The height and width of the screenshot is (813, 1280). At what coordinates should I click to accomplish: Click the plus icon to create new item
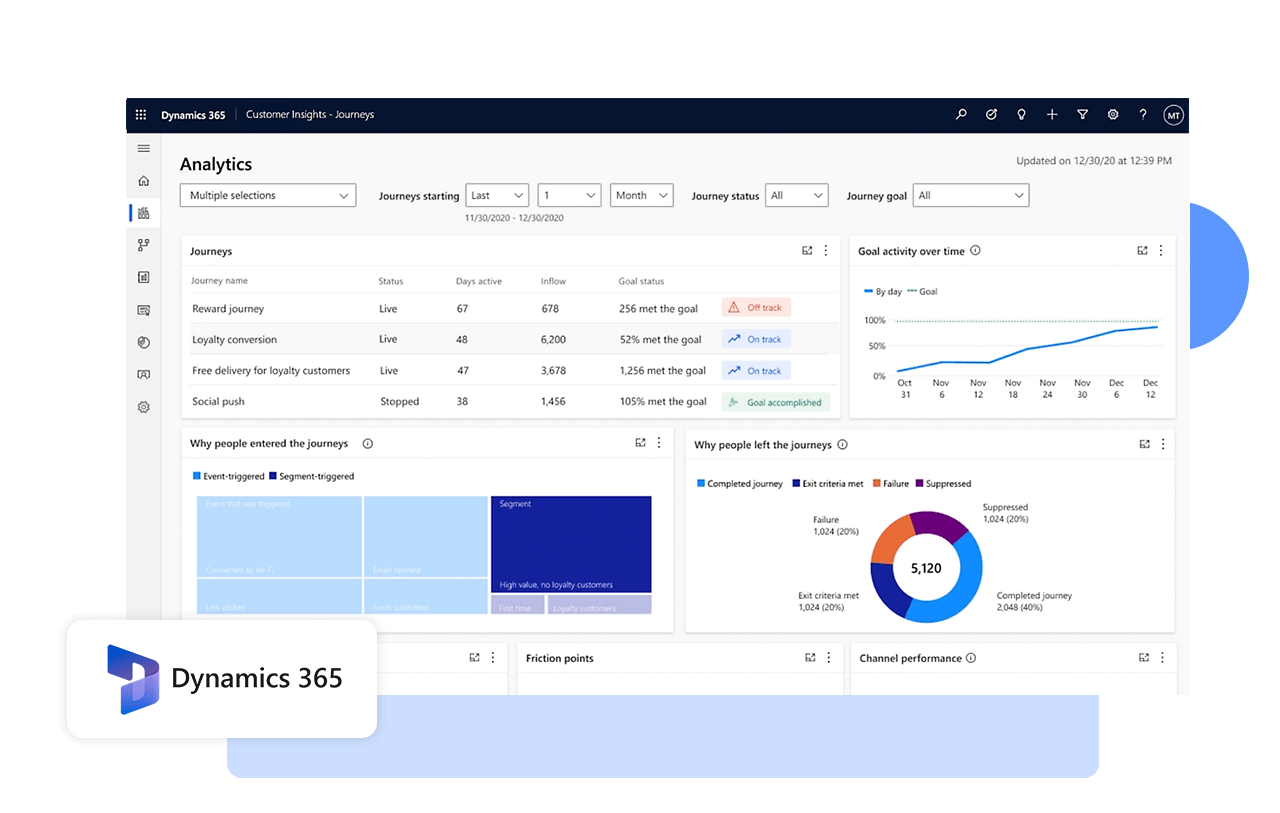click(x=1052, y=114)
